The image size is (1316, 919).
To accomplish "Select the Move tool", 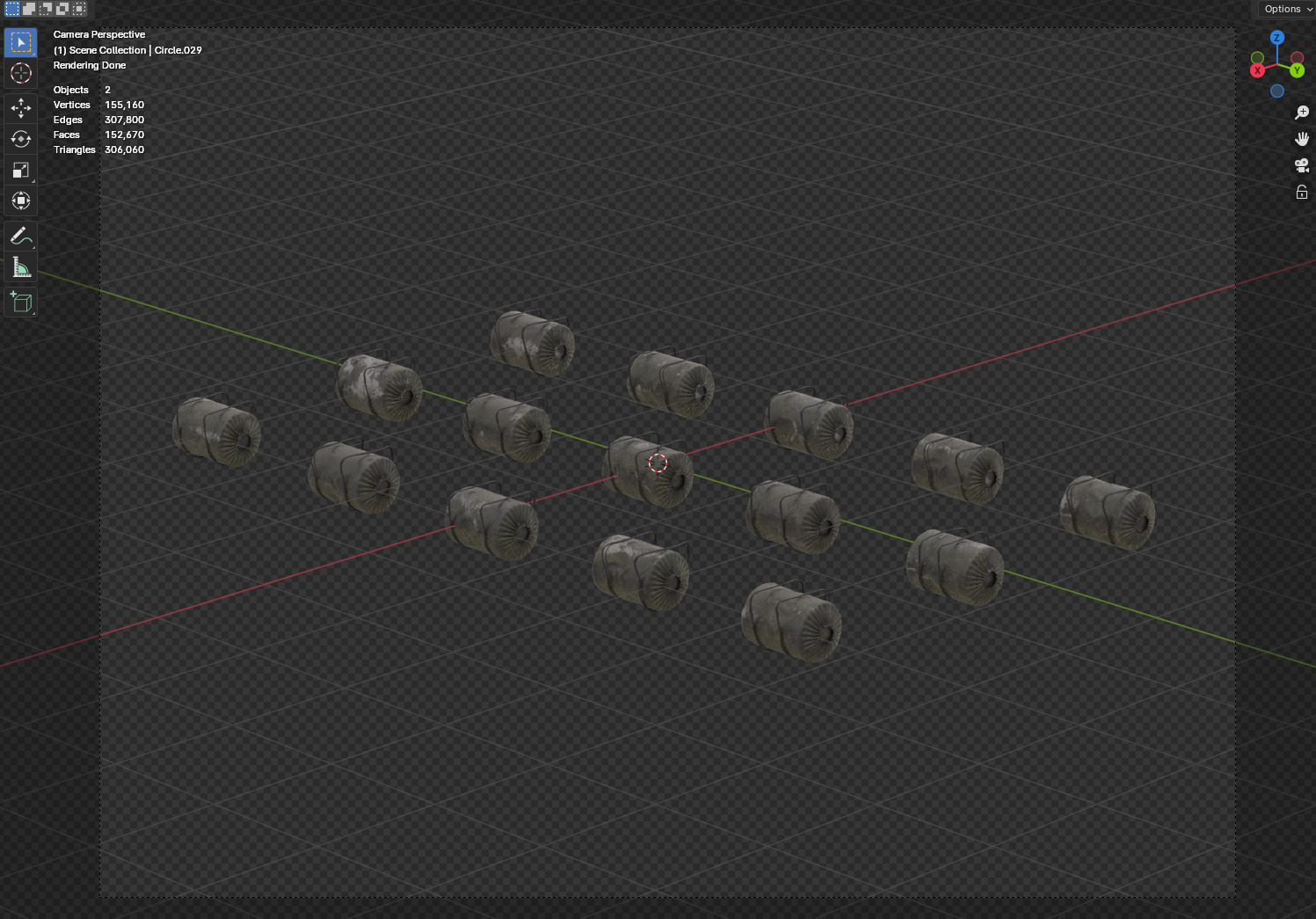I will [x=21, y=108].
